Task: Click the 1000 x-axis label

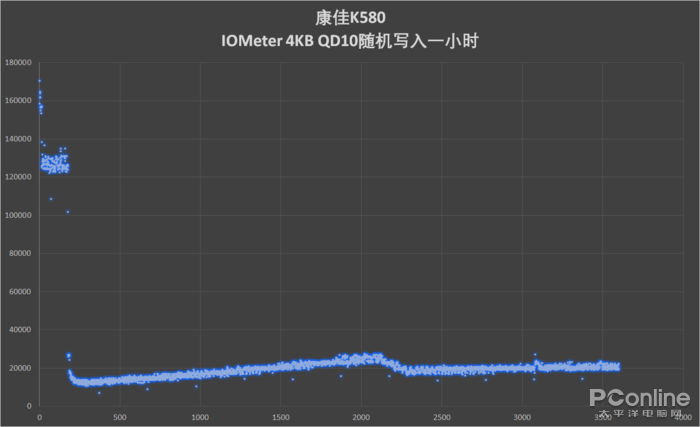Action: coord(199,416)
